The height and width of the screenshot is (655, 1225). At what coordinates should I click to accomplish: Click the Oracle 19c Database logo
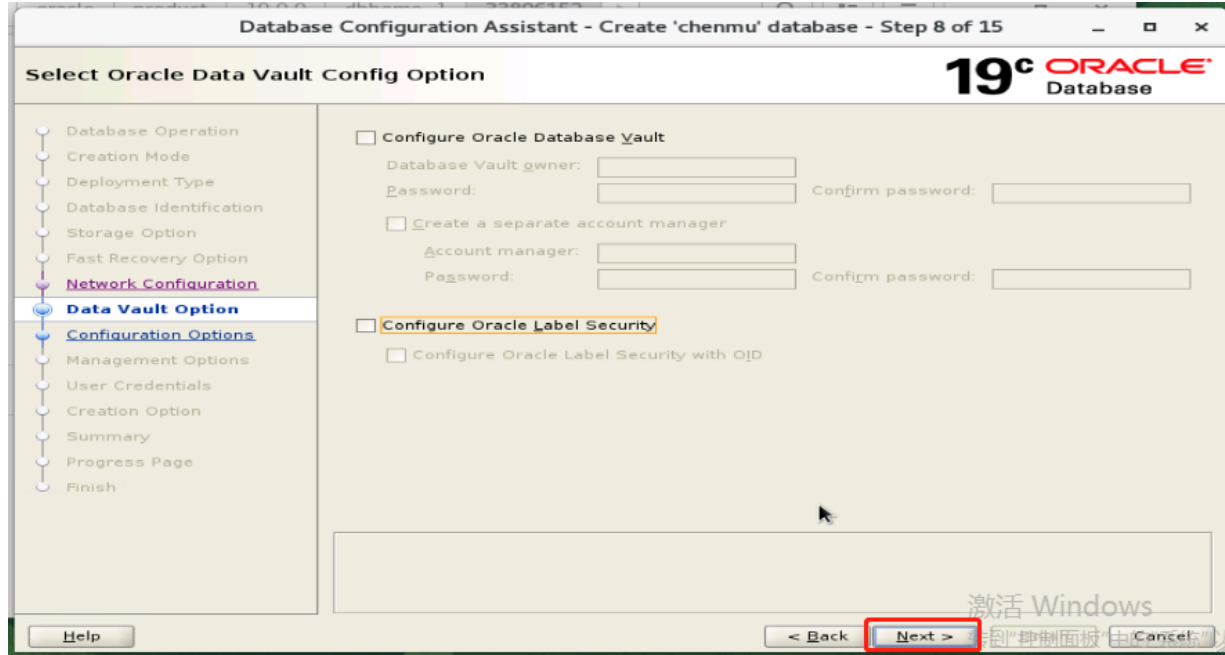pyautogui.click(x=1078, y=76)
